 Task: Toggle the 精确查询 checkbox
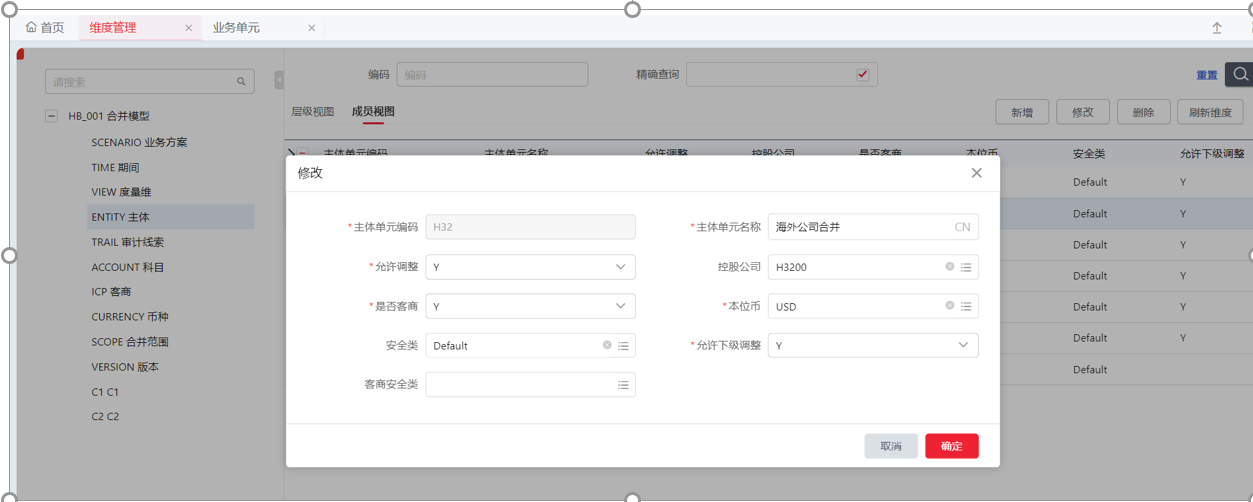coord(862,74)
